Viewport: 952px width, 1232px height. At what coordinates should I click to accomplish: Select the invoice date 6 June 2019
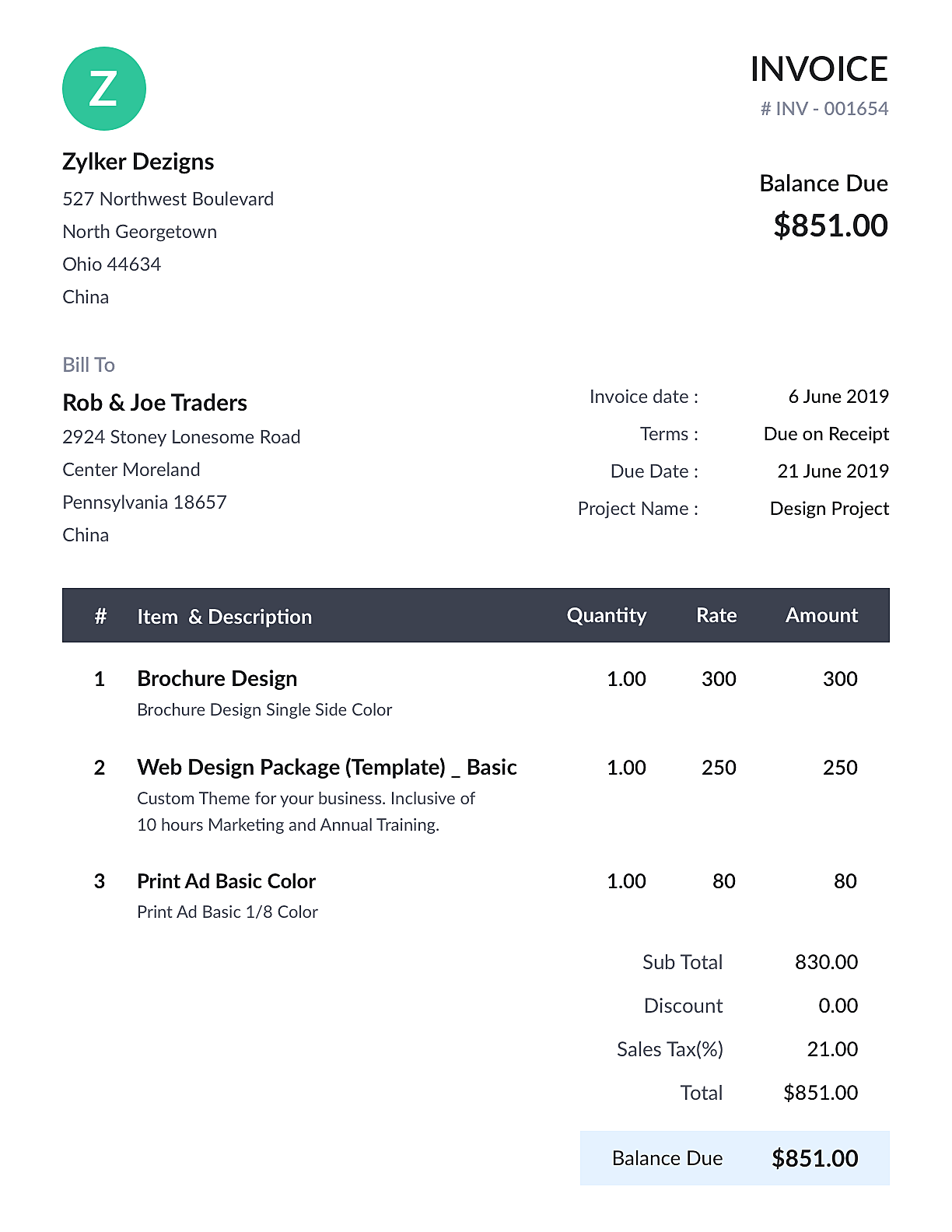838,397
